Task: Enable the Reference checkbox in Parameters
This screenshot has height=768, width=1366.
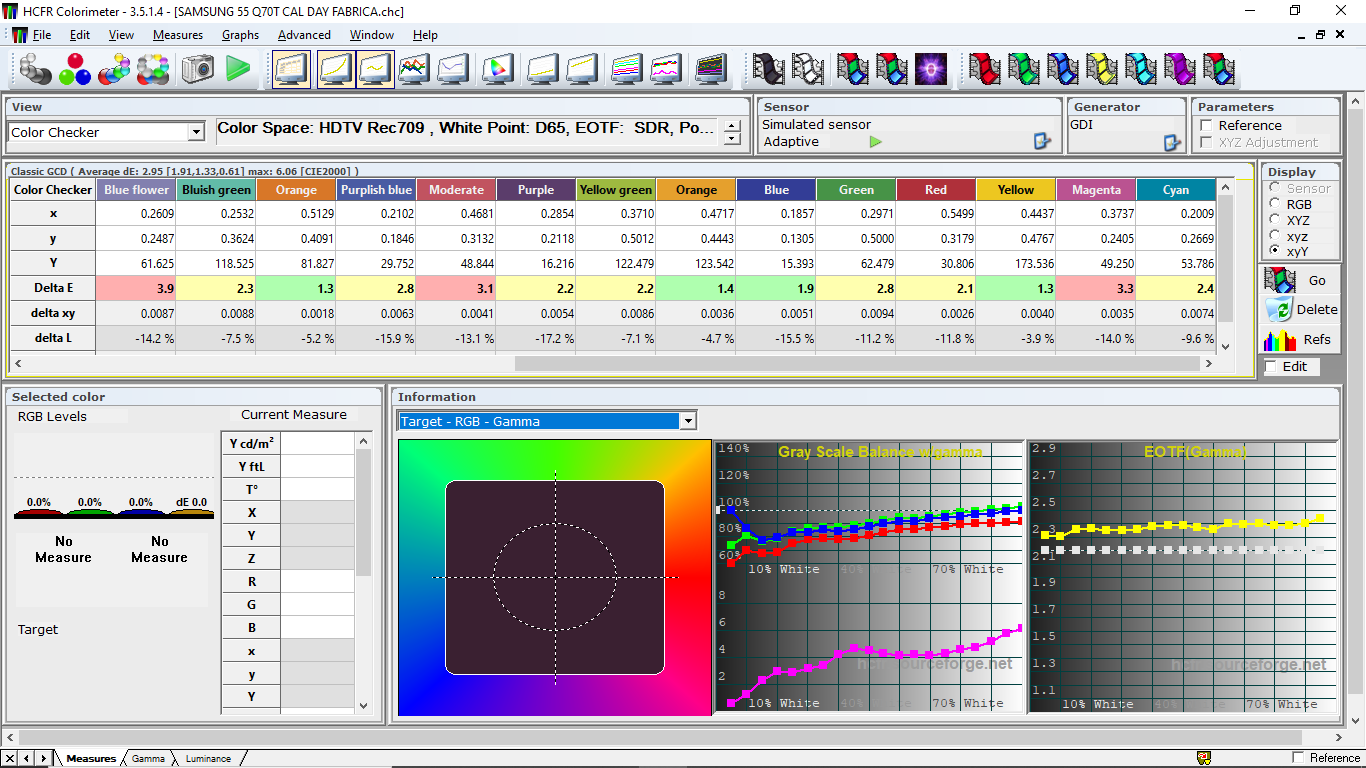Action: 1207,126
